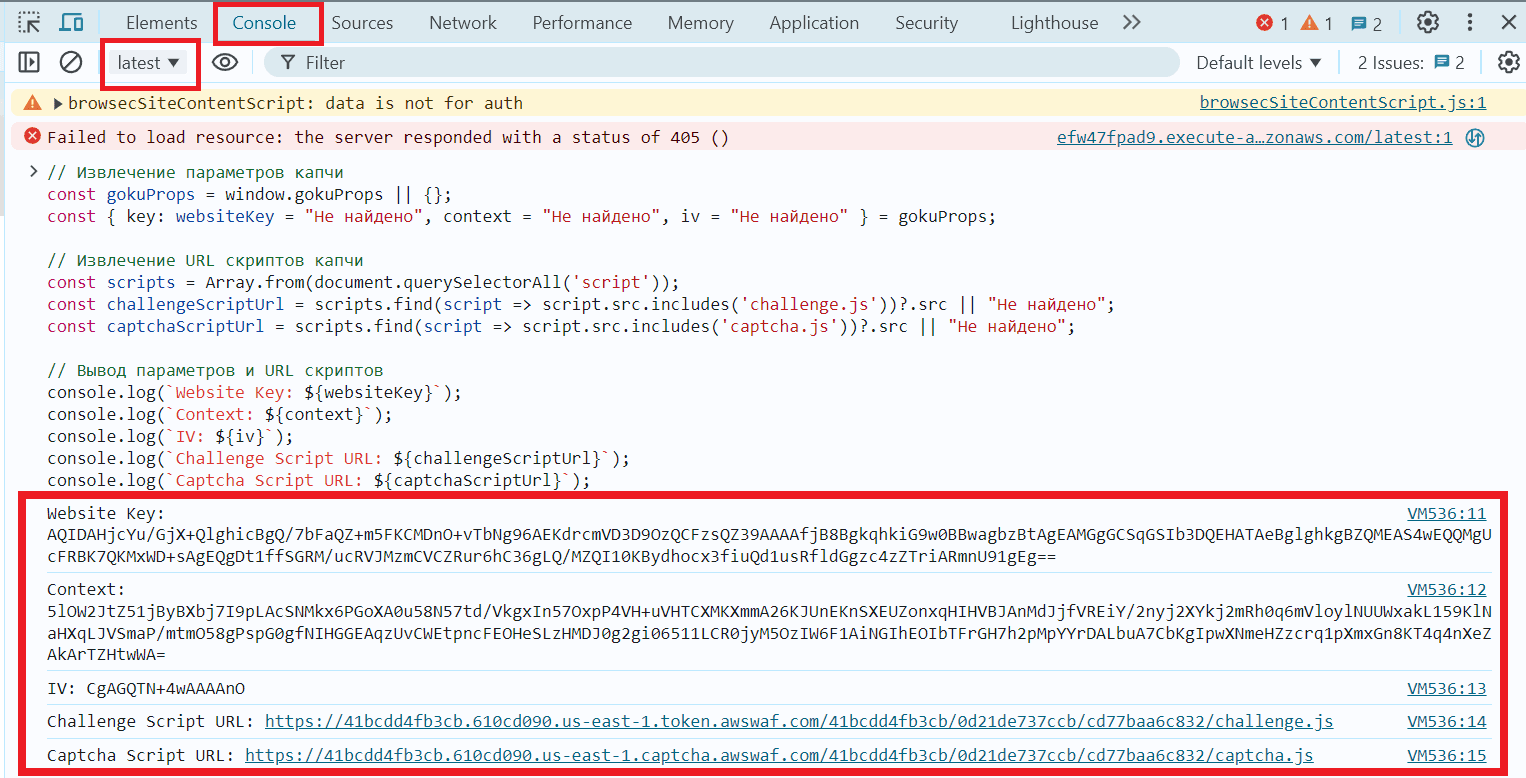This screenshot has height=778, width=1526.
Task: Click the red error count badge
Action: pyautogui.click(x=1272, y=23)
